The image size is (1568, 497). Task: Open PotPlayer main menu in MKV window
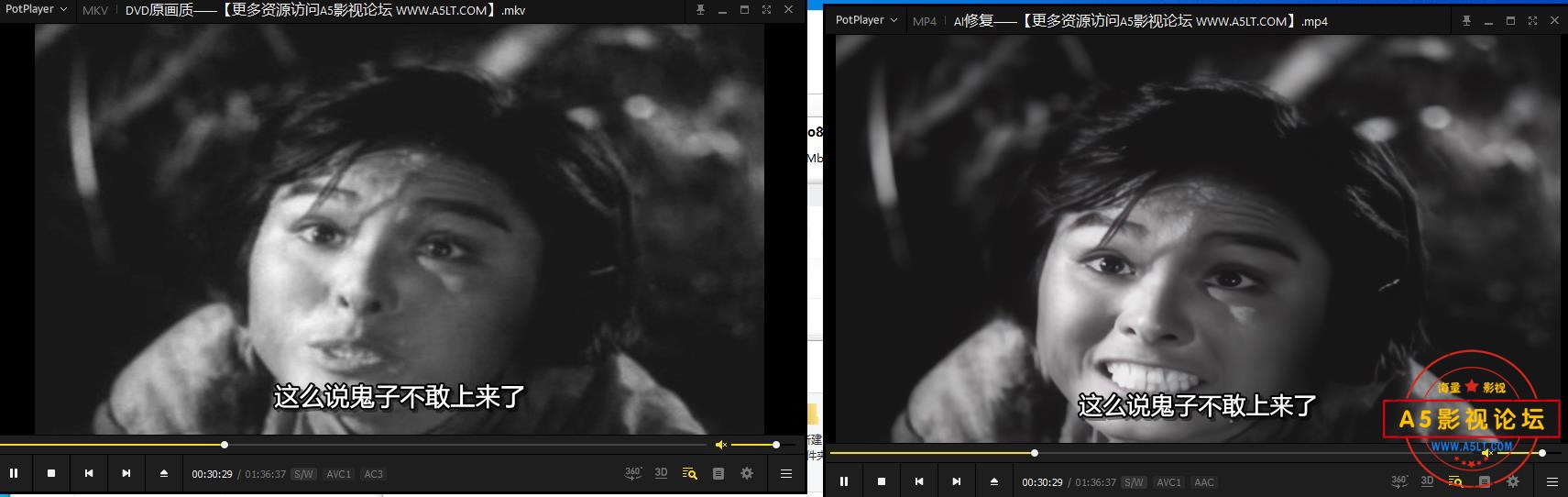[x=36, y=9]
